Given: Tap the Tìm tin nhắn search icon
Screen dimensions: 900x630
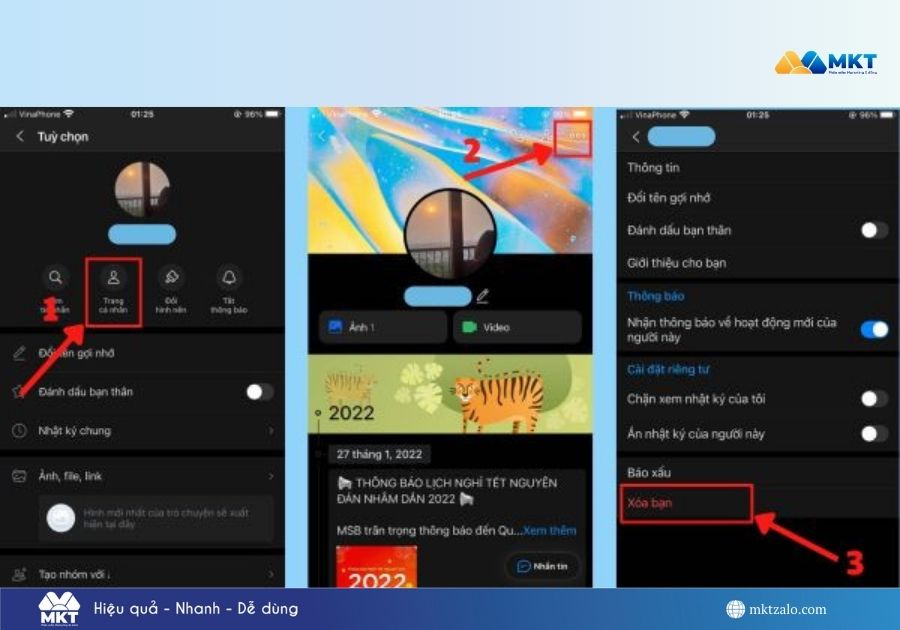Looking at the screenshot, I should pos(57,279).
